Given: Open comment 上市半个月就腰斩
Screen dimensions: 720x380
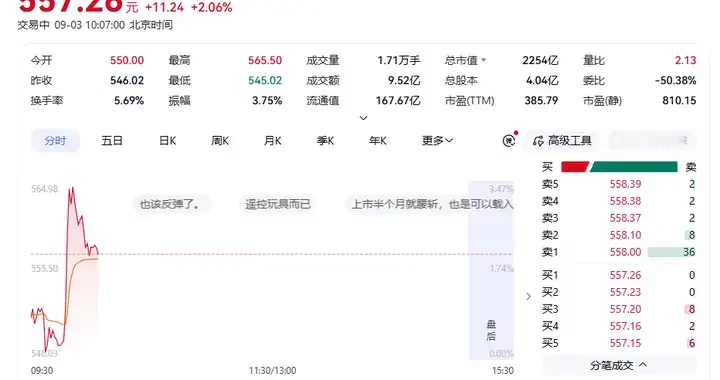Looking at the screenshot, I should click(429, 204).
